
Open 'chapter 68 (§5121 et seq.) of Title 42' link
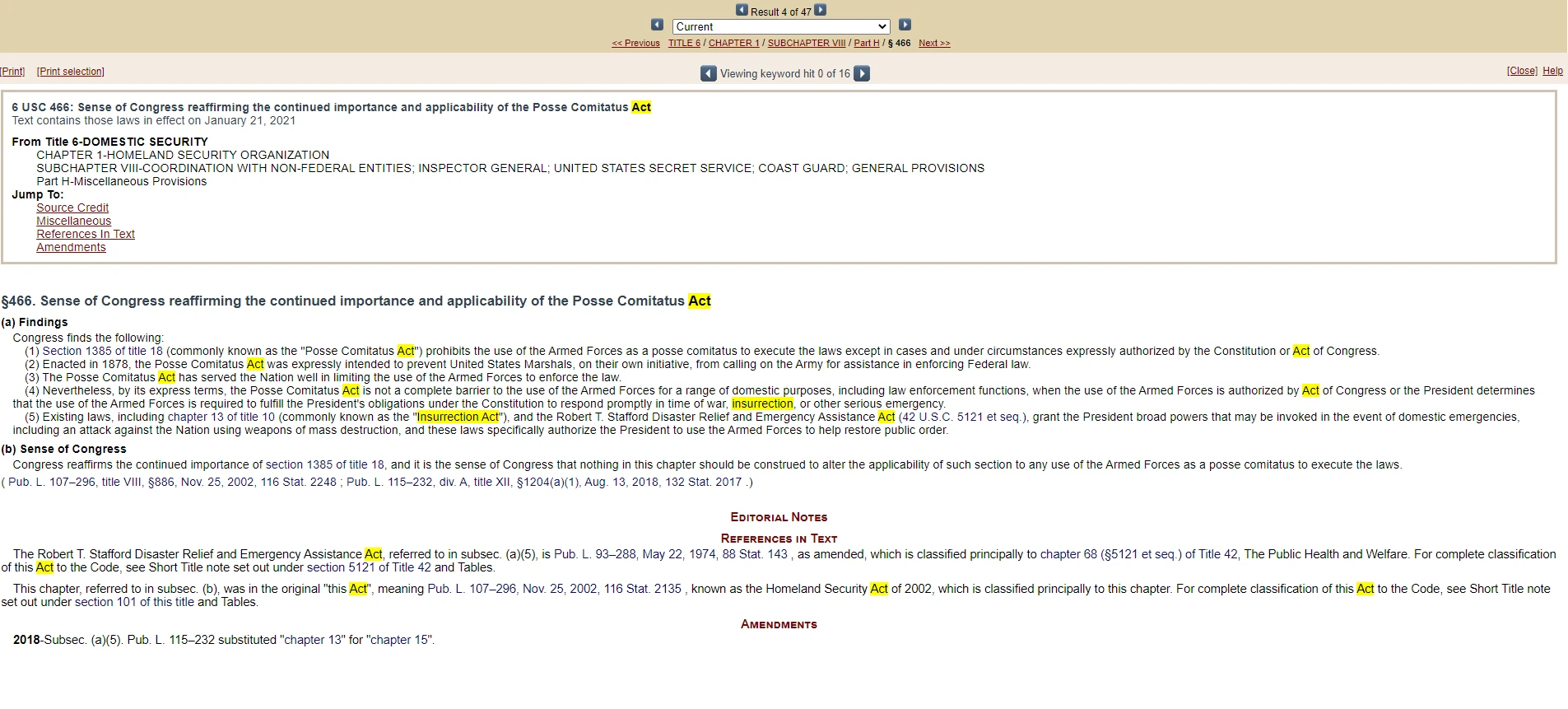(1139, 554)
